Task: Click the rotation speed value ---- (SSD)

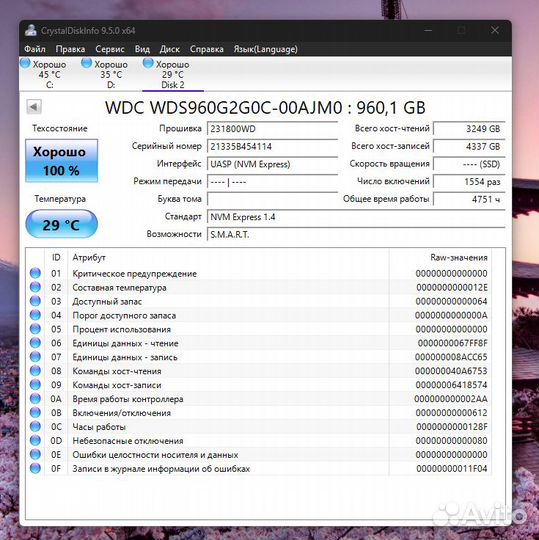Action: click(469, 164)
